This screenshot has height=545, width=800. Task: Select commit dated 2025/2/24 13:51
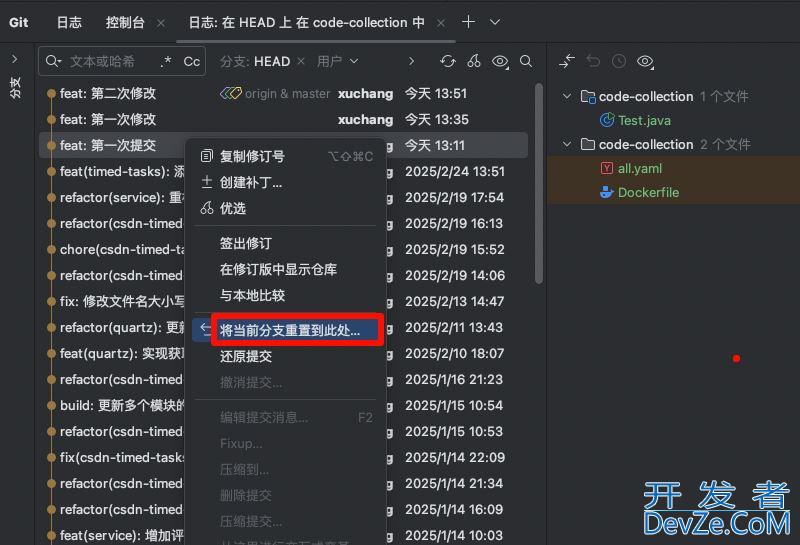(x=283, y=171)
